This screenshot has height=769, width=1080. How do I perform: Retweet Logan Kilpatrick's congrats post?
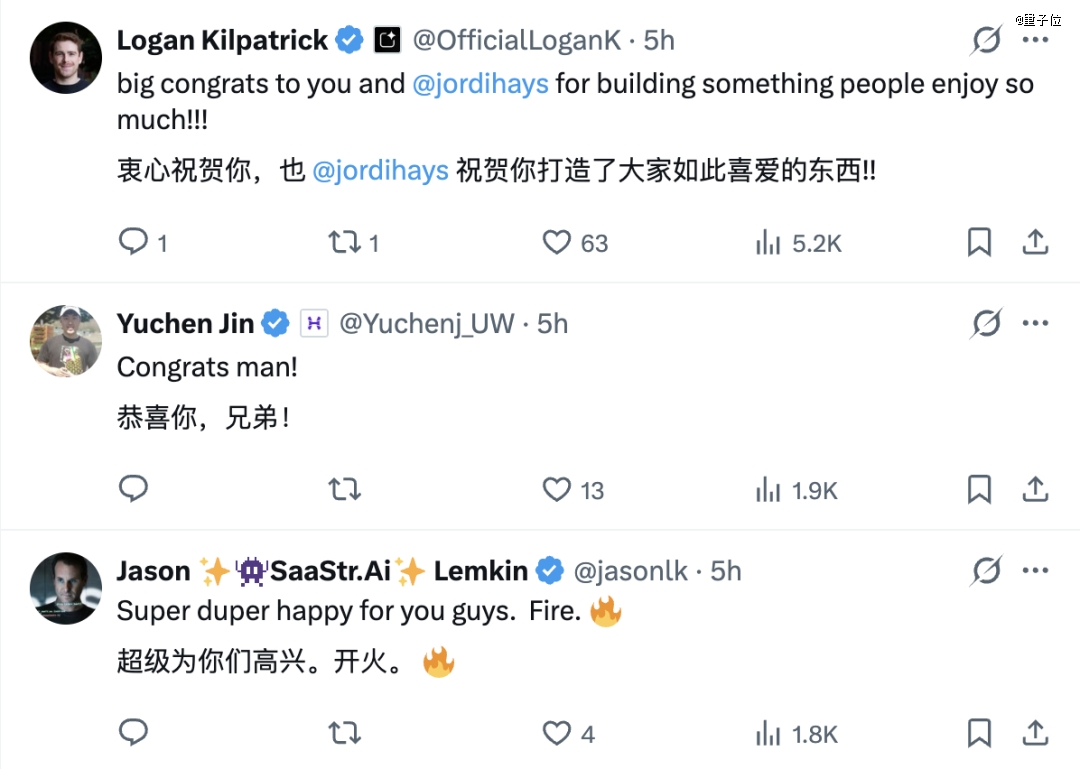coord(344,242)
